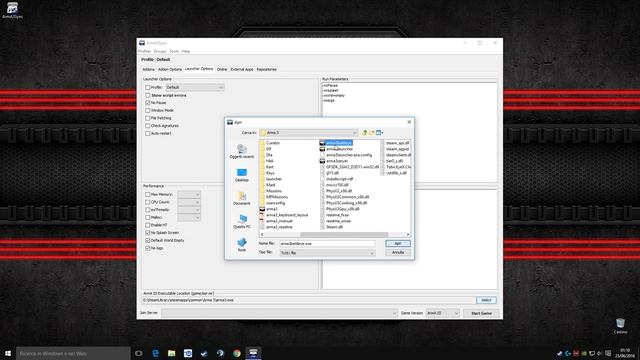Open the Cerca in folder dropdown
The height and width of the screenshot is (360, 640).
point(309,133)
